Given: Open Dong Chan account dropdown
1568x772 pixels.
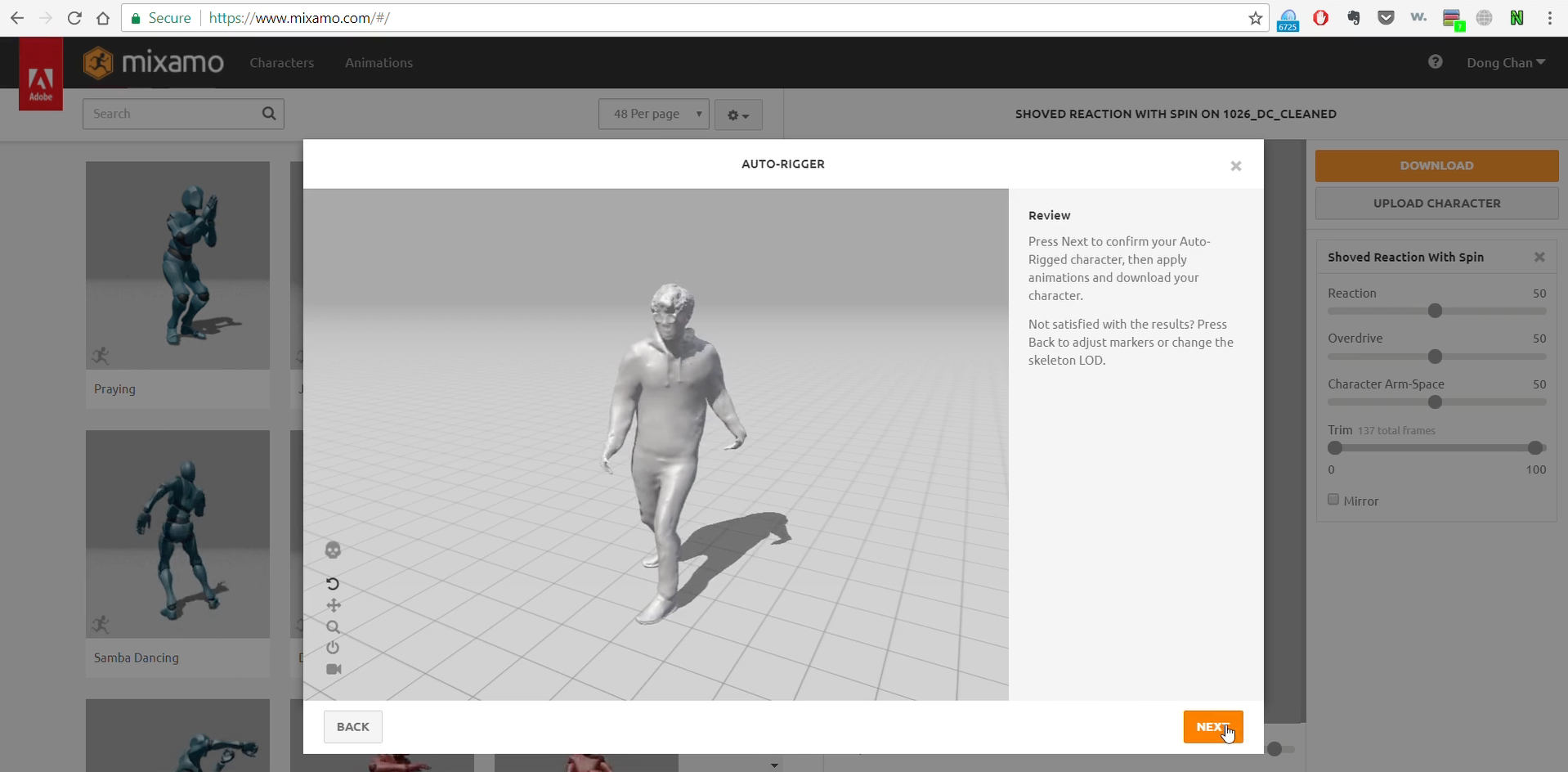Looking at the screenshot, I should (x=1506, y=63).
